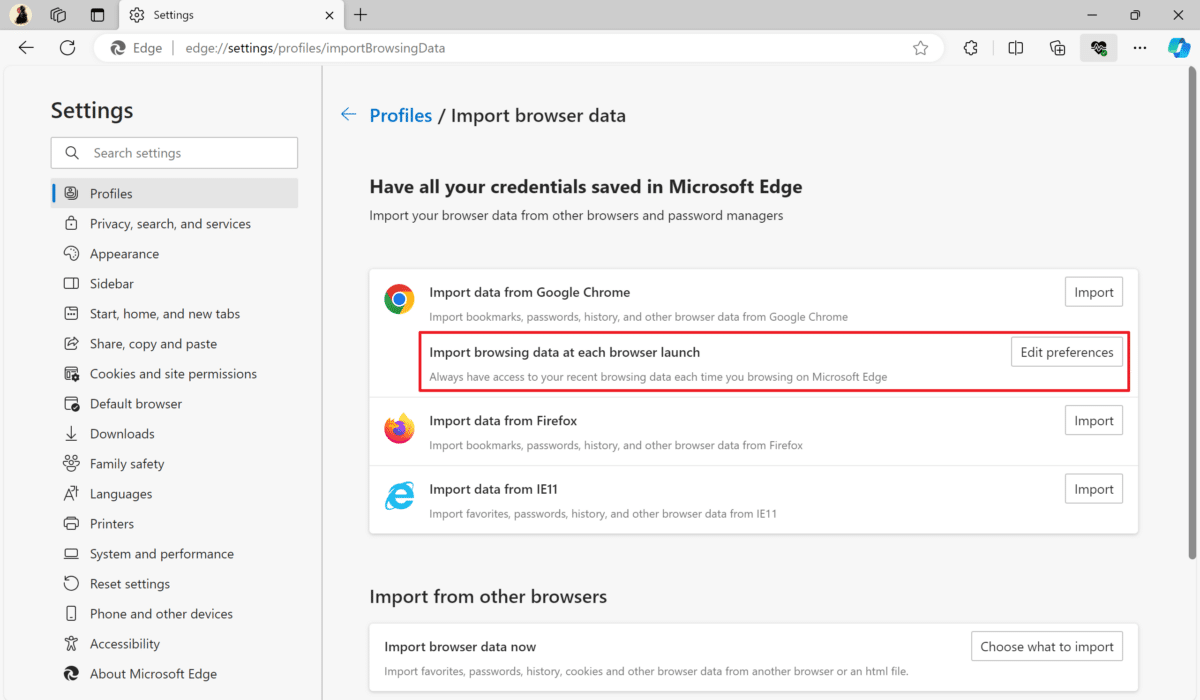Open Copilot in the toolbar
The height and width of the screenshot is (700, 1200).
(1178, 47)
